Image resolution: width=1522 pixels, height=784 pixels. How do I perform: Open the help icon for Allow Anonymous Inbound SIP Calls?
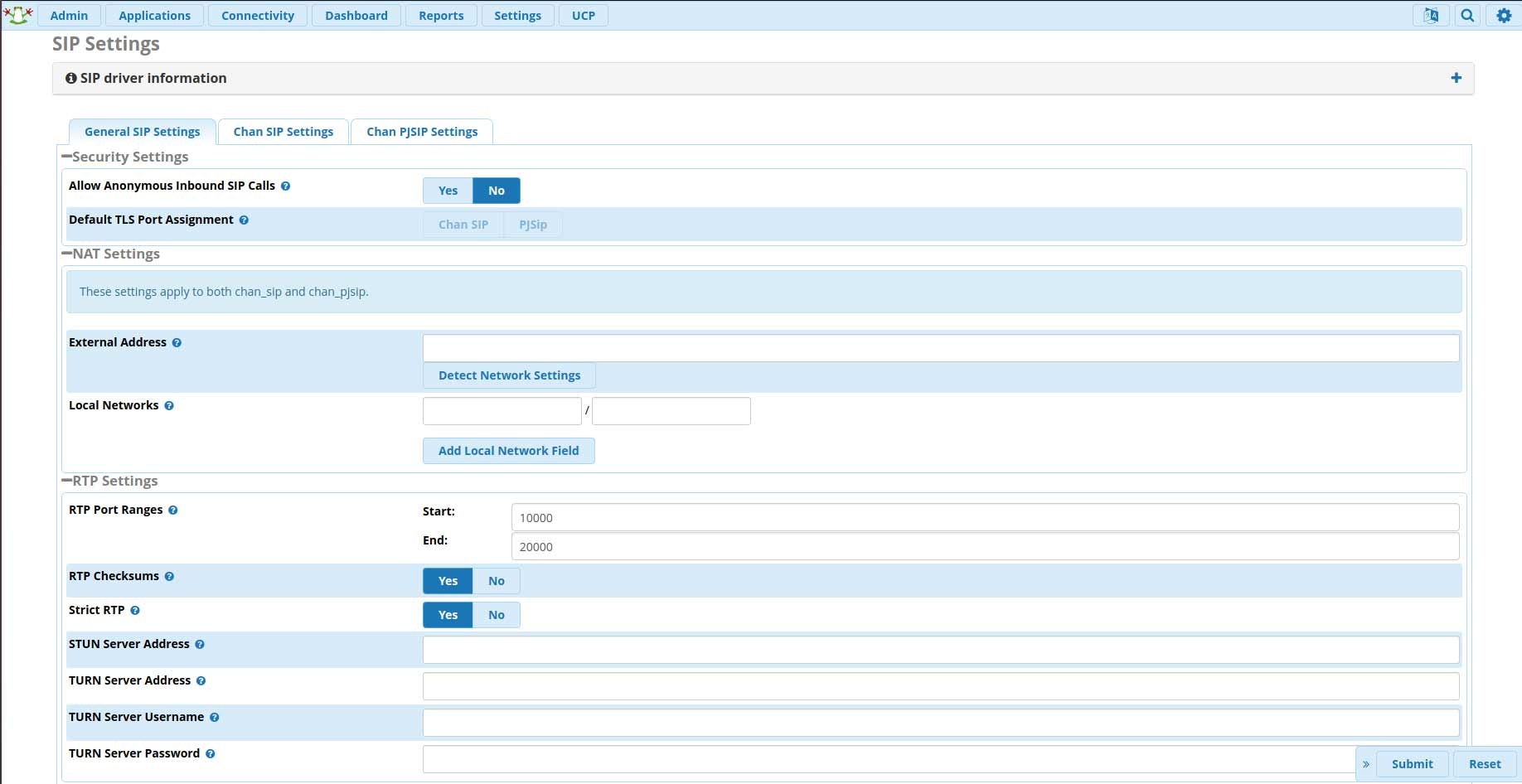(285, 186)
